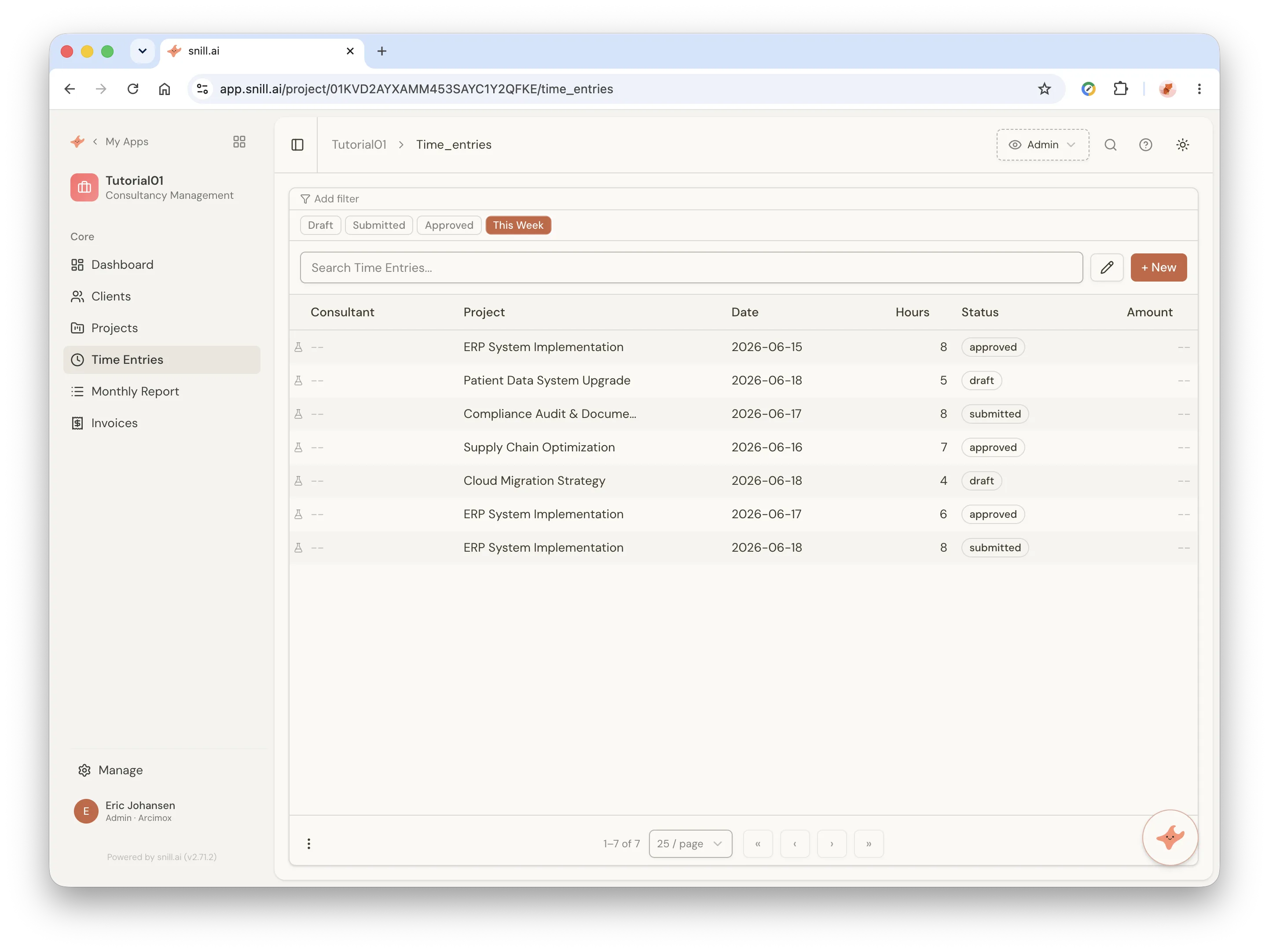This screenshot has height=952, width=1269.
Task: Click the snill starfish logo in sidebar
Action: point(77,142)
